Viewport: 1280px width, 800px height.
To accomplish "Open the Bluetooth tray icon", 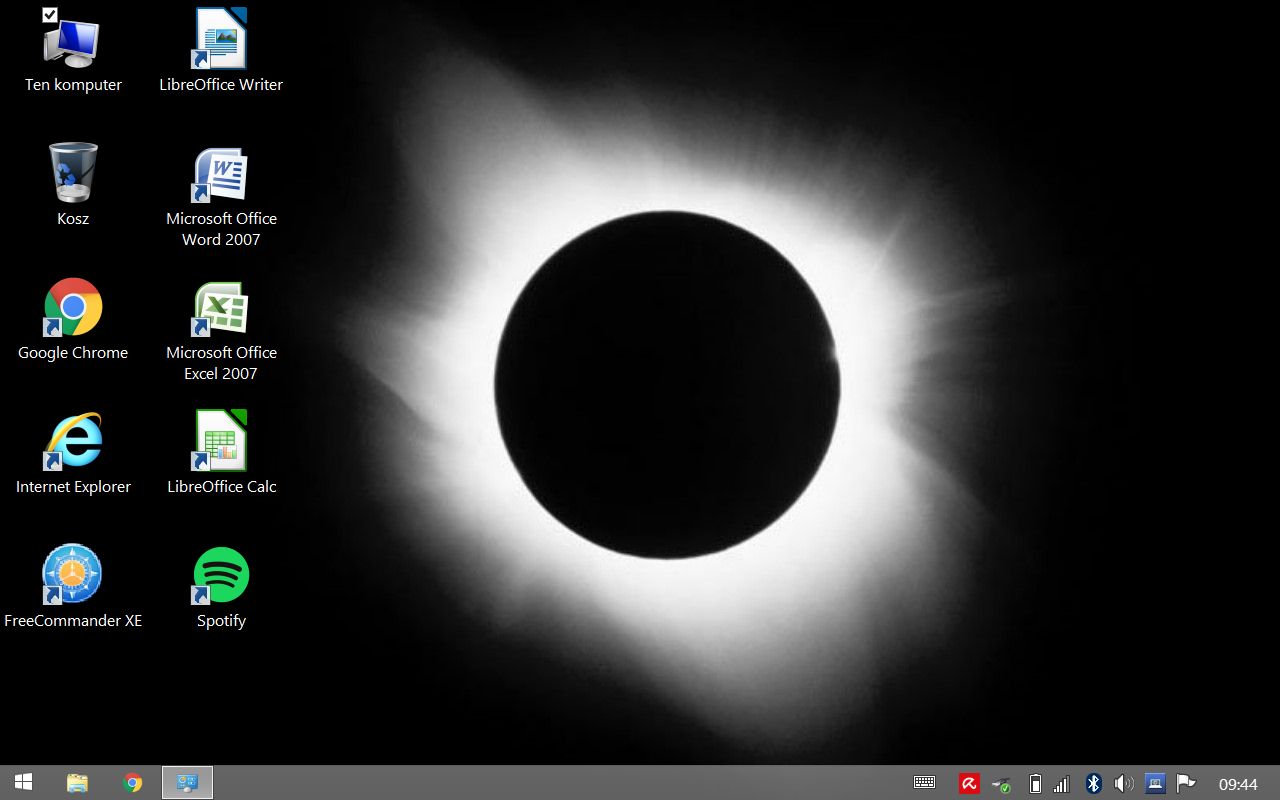I will pyautogui.click(x=1093, y=784).
